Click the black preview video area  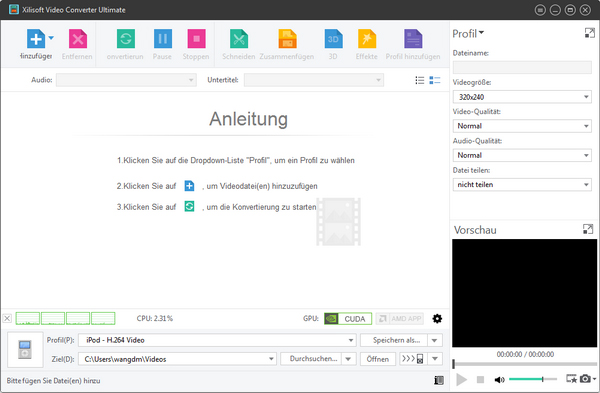pos(524,293)
